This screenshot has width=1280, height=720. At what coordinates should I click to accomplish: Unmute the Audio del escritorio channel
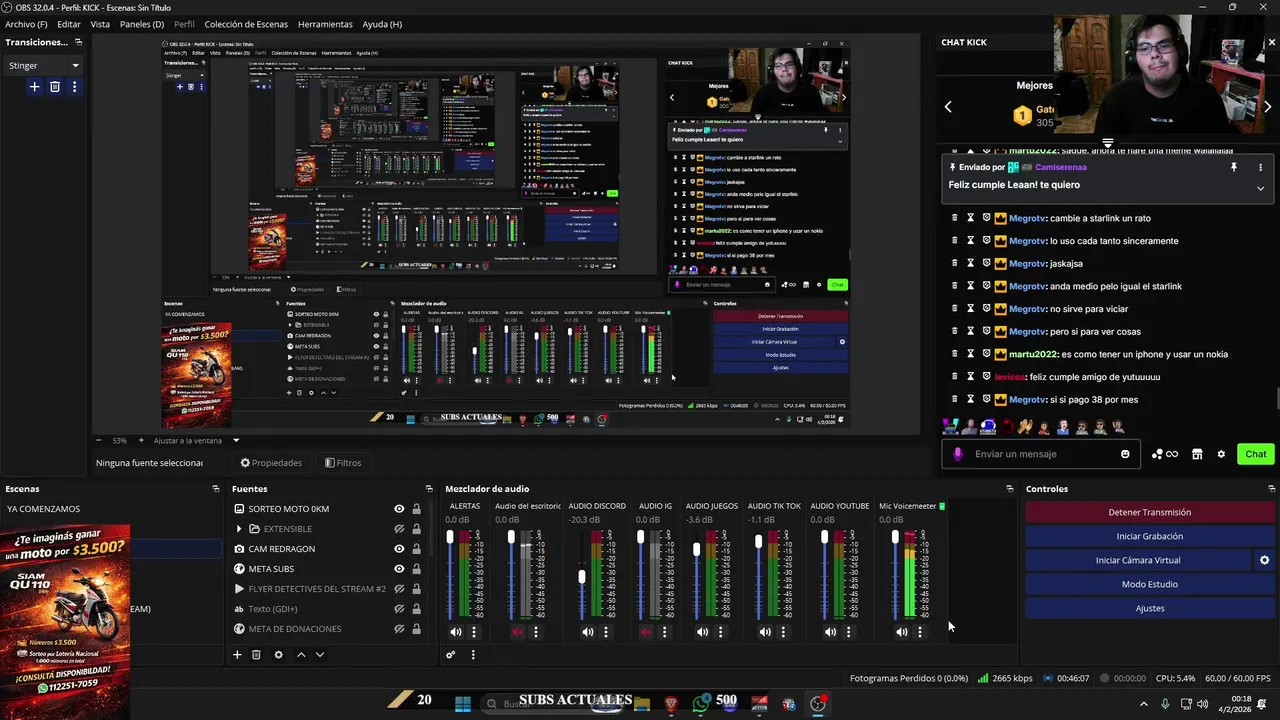coord(517,632)
